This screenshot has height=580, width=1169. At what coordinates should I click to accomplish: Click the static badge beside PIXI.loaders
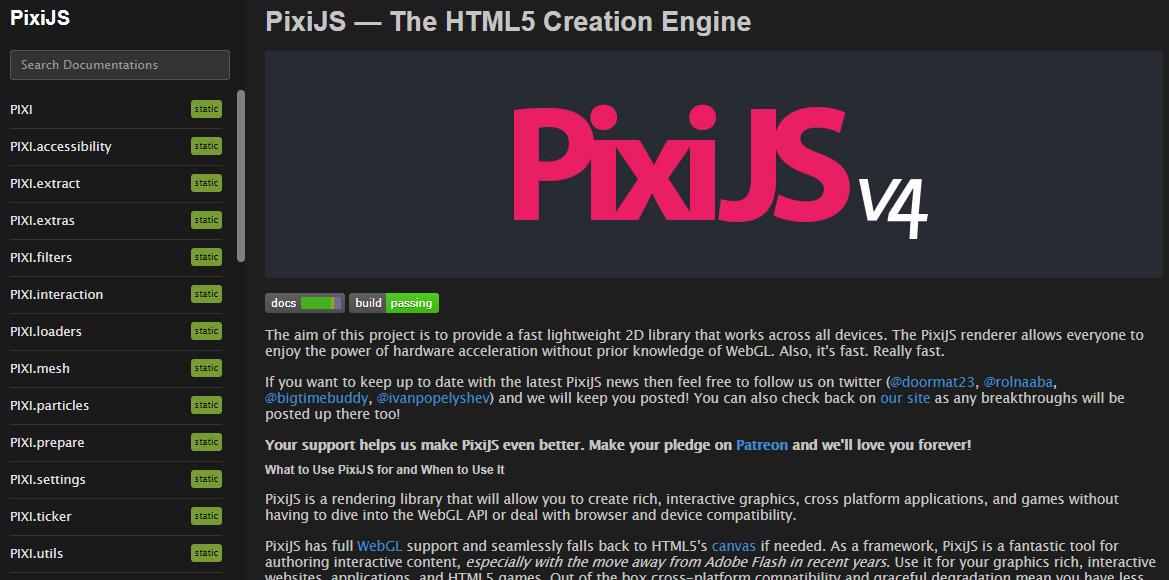click(207, 330)
